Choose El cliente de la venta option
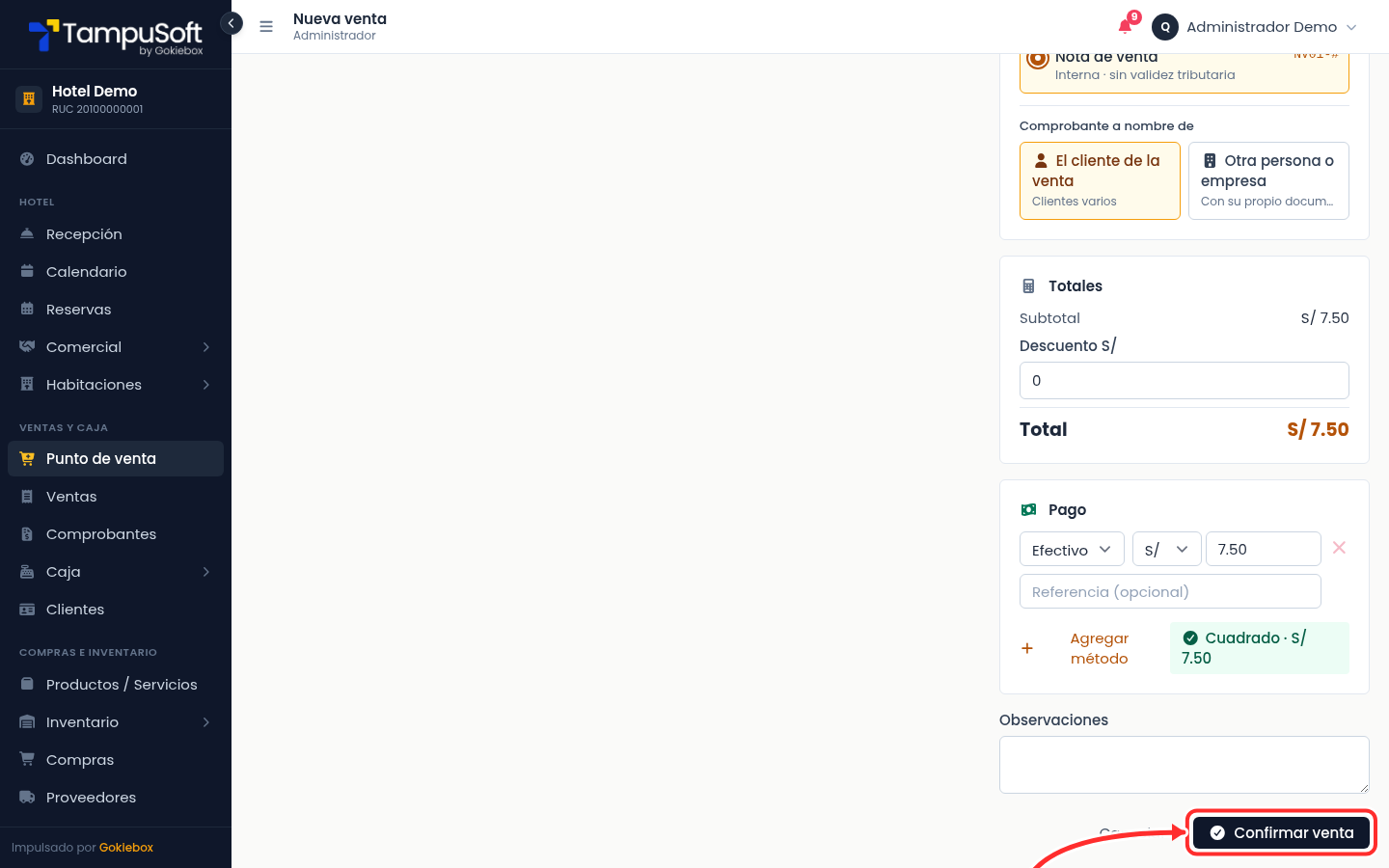The width and height of the screenshot is (1389, 868). point(1100,180)
